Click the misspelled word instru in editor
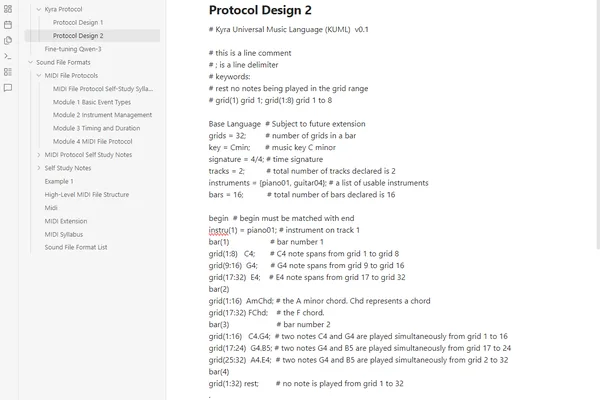 (218, 230)
